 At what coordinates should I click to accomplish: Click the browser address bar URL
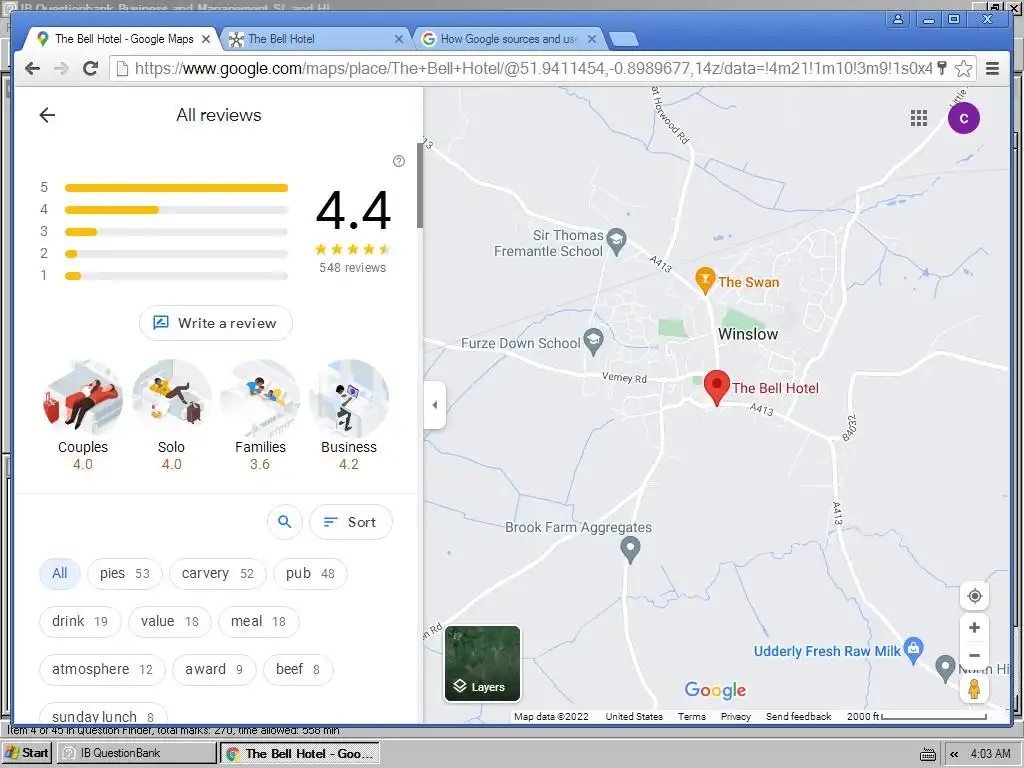pos(533,68)
